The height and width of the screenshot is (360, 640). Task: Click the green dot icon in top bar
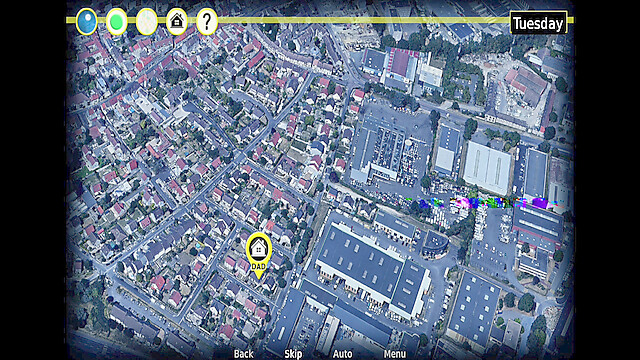117,22
